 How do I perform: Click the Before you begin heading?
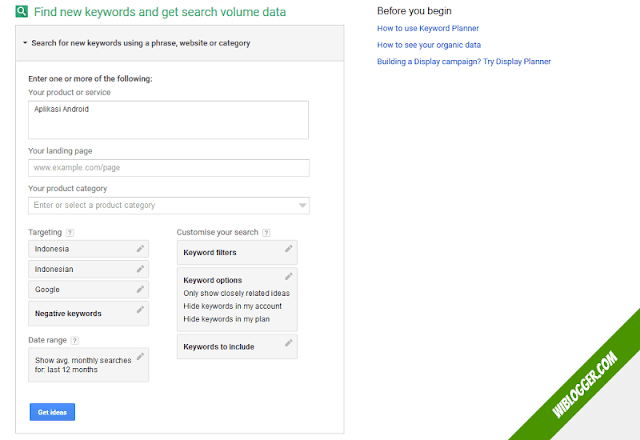[414, 11]
